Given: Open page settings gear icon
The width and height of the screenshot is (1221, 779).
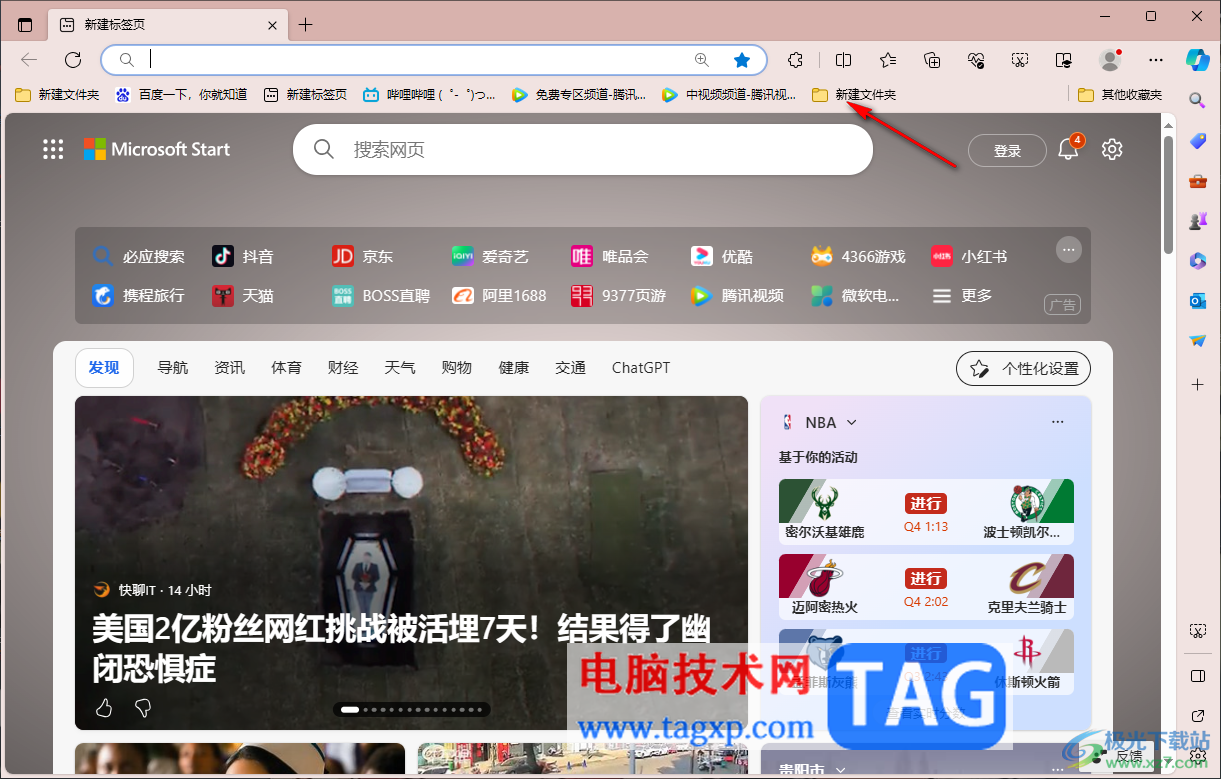Looking at the screenshot, I should (1112, 150).
